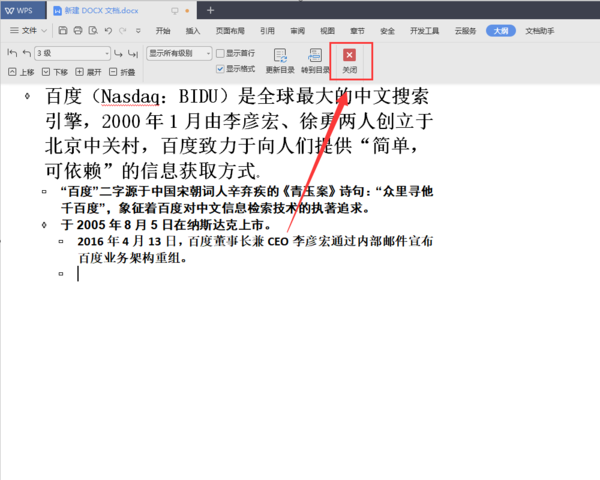
Task: Click outline marker beside “百度”二字源于 paragraph
Action: (x=44, y=191)
